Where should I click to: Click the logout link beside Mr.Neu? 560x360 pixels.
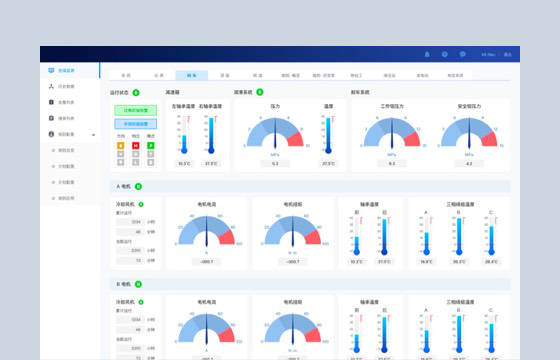pos(508,55)
